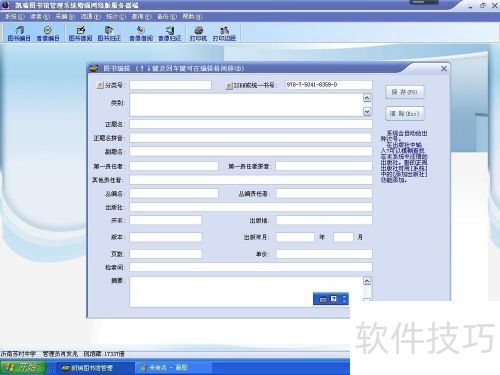Click the app icon in the main title bar
The height and width of the screenshot is (375, 500).
point(5,5)
